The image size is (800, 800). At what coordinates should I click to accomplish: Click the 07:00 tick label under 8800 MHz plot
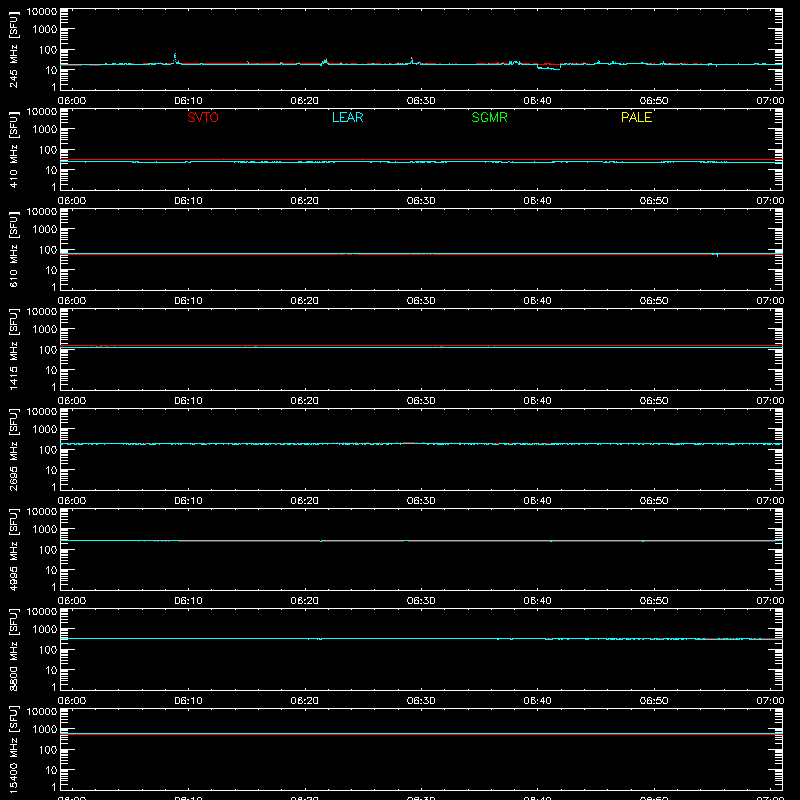pos(770,701)
